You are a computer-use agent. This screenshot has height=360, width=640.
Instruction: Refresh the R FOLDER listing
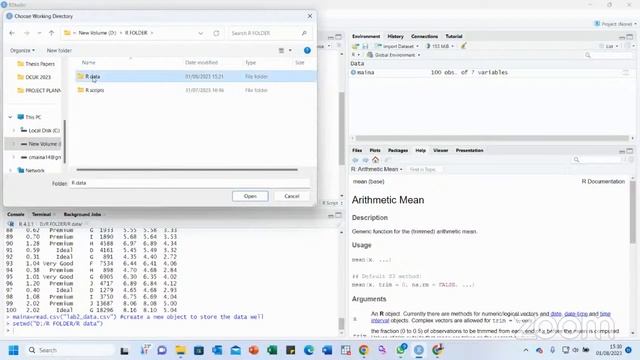point(216,33)
